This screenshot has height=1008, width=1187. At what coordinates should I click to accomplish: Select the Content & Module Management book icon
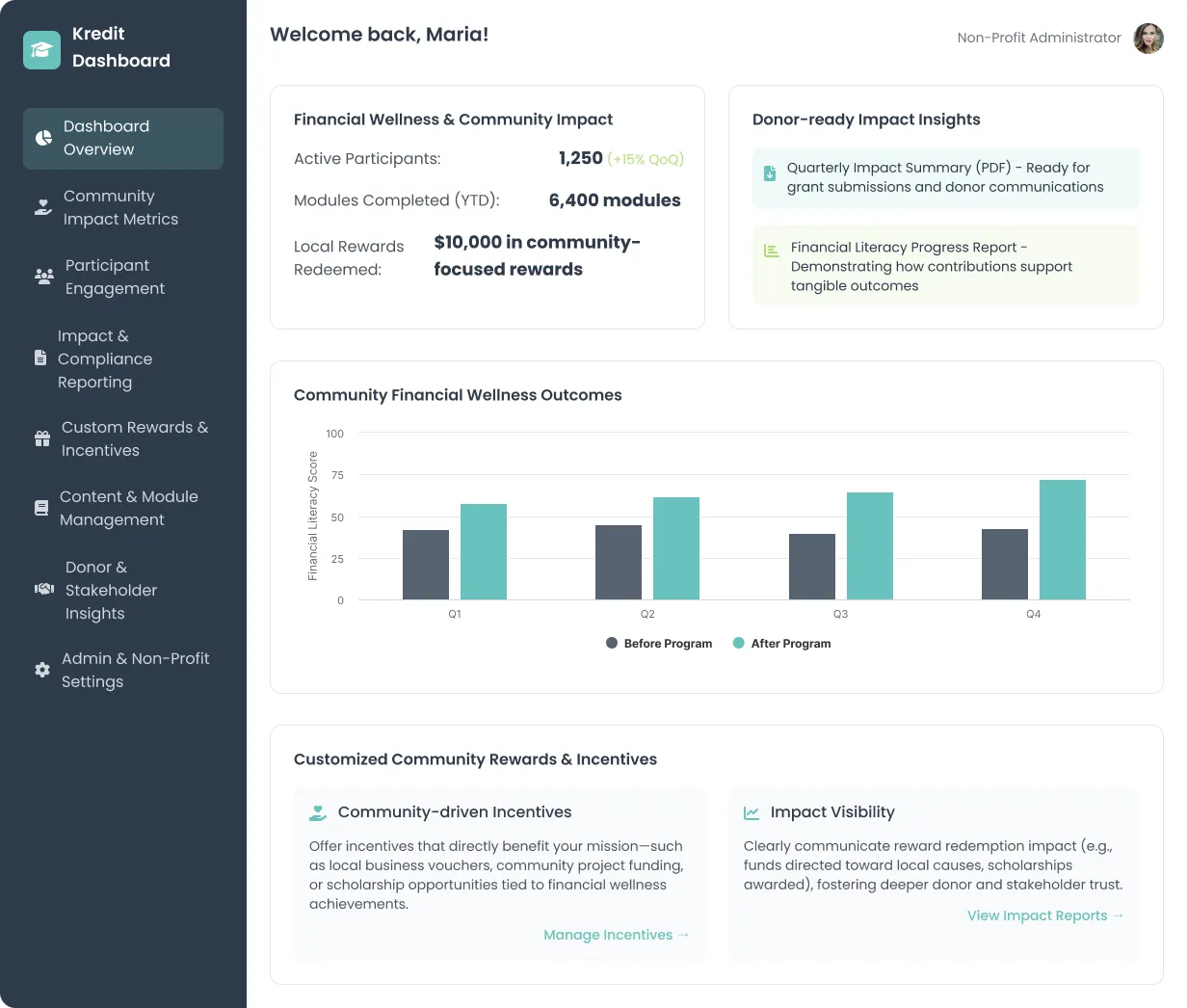41,507
